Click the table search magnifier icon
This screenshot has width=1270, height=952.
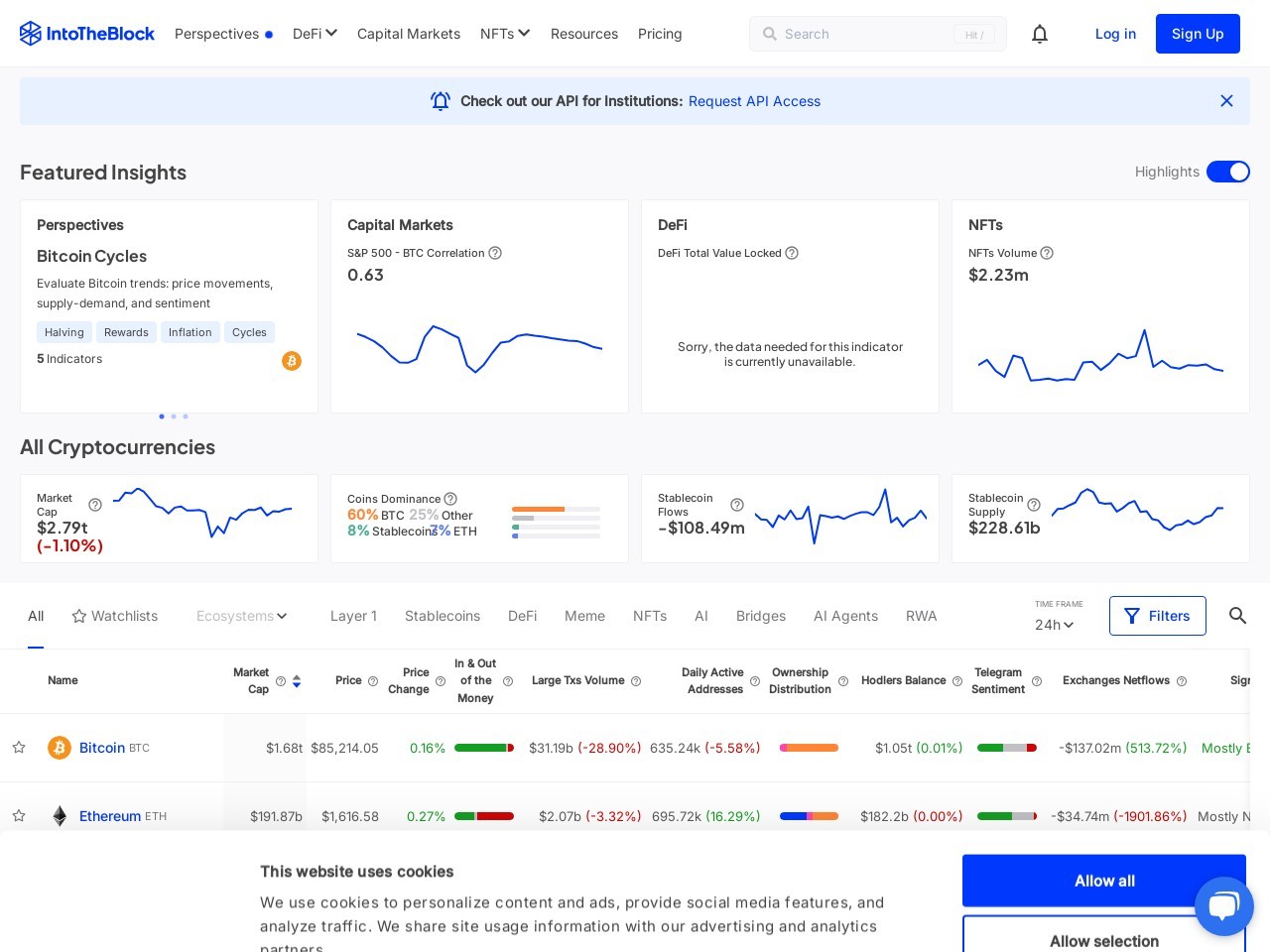(x=1237, y=616)
